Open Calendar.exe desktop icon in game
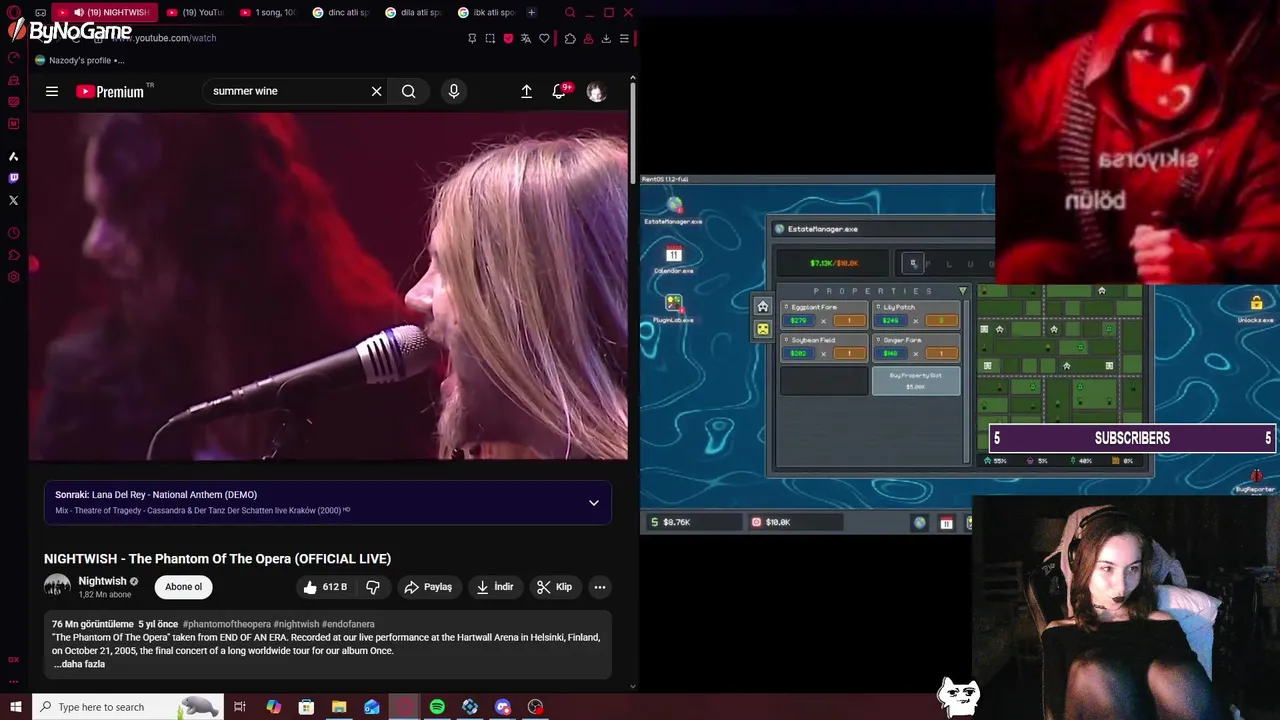 point(674,259)
